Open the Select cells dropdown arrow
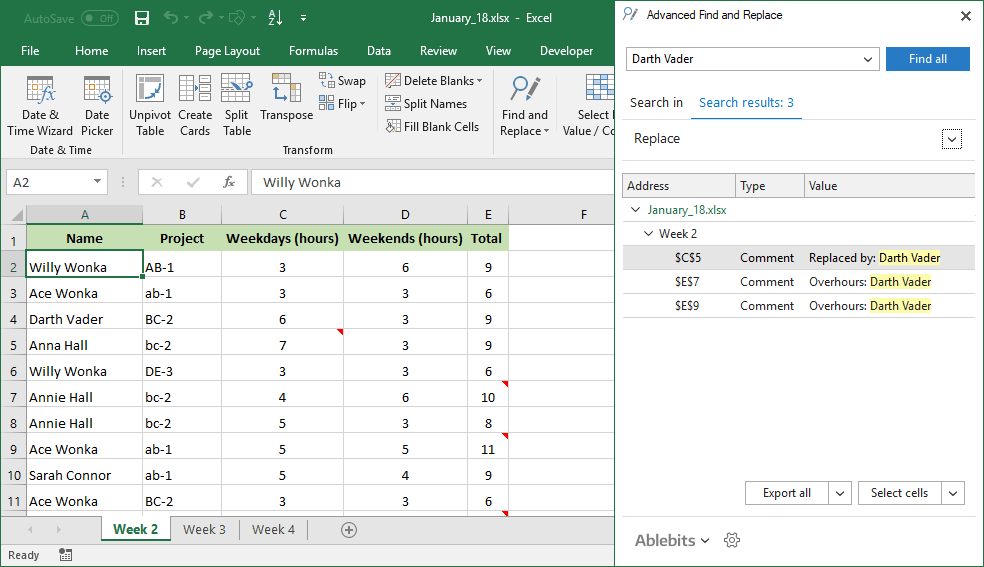The height and width of the screenshot is (567, 984). [953, 493]
